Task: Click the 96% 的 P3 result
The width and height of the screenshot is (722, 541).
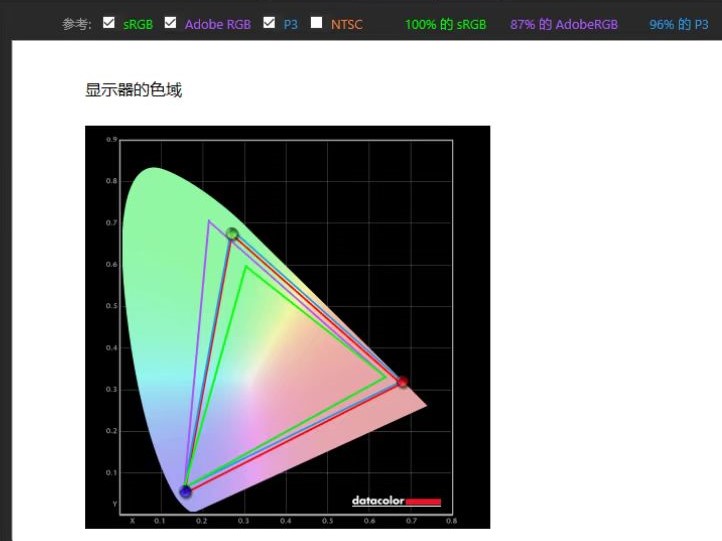Action: click(678, 24)
